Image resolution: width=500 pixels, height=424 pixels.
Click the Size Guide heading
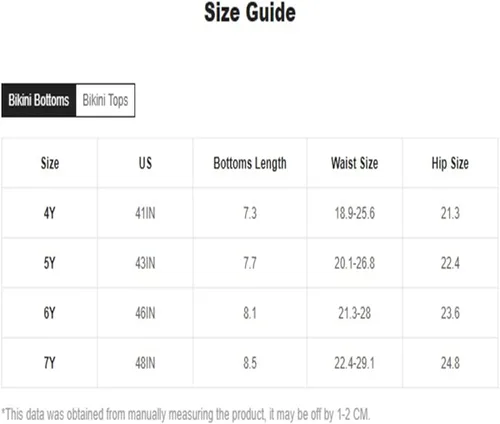250,13
